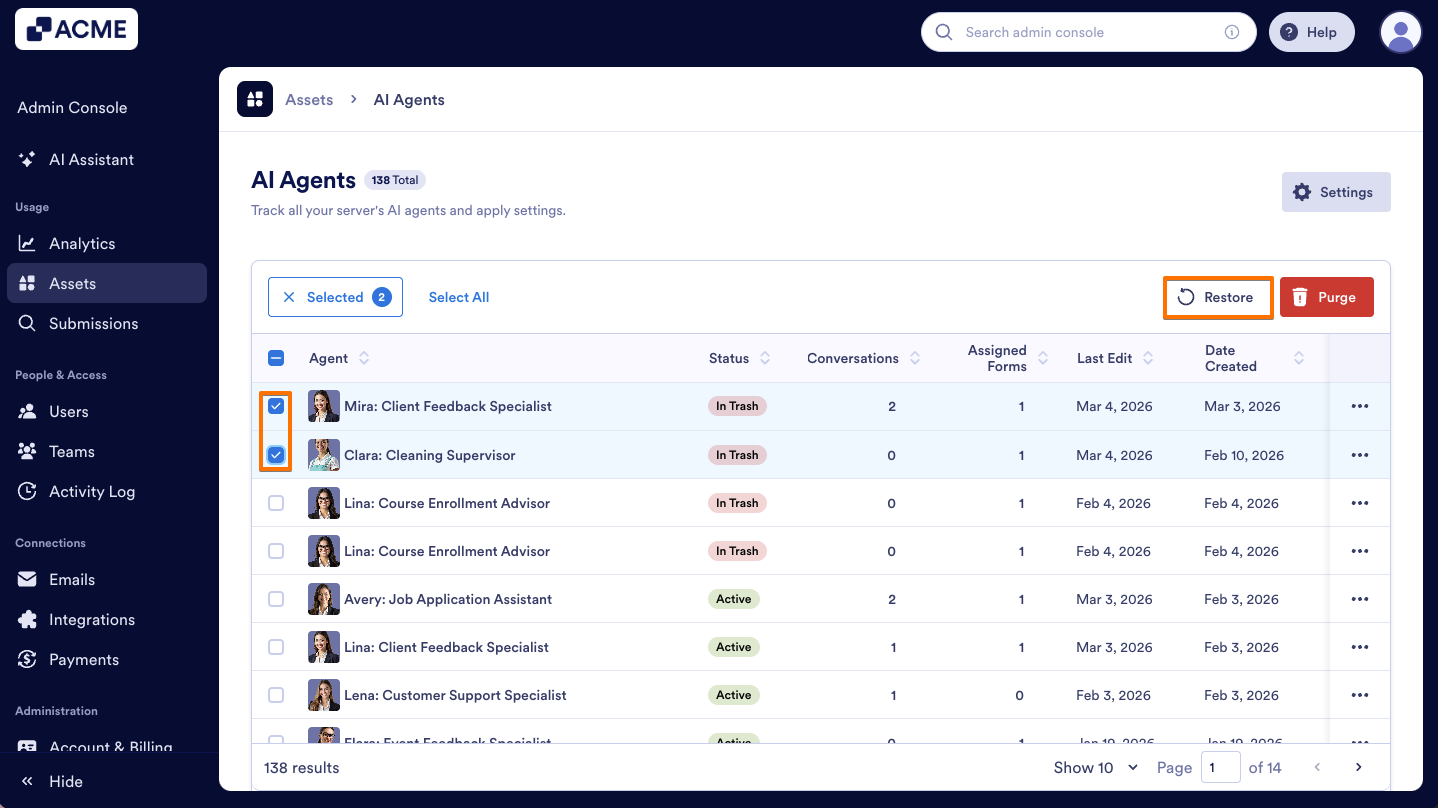Viewport: 1438px width, 808px height.
Task: Open the AI Assistant from the sidebar
Action: pos(92,159)
